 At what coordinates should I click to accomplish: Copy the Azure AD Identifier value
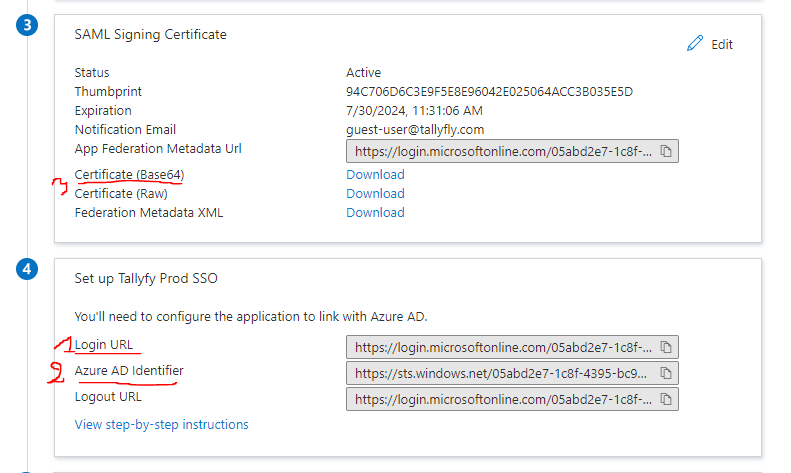[666, 373]
